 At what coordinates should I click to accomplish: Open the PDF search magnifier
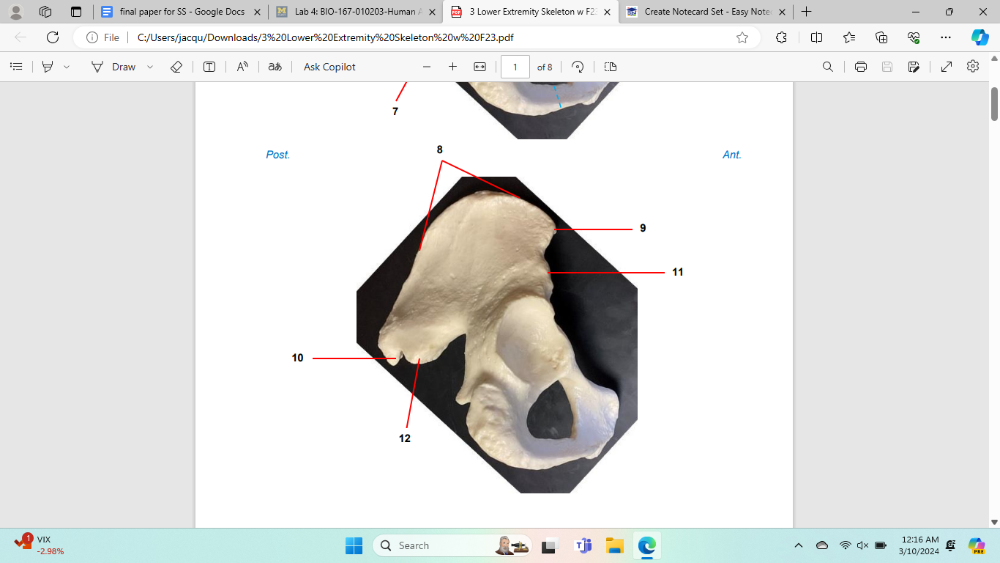[827, 67]
